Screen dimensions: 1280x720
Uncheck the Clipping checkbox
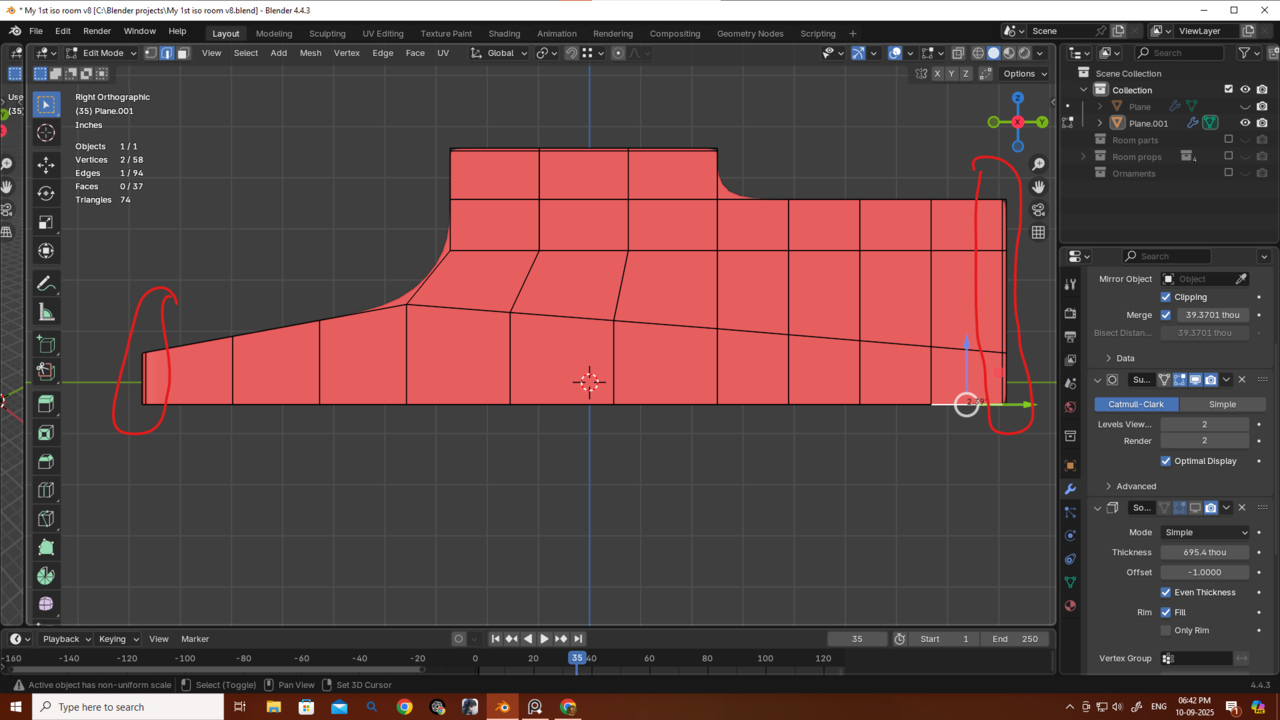[1166, 297]
